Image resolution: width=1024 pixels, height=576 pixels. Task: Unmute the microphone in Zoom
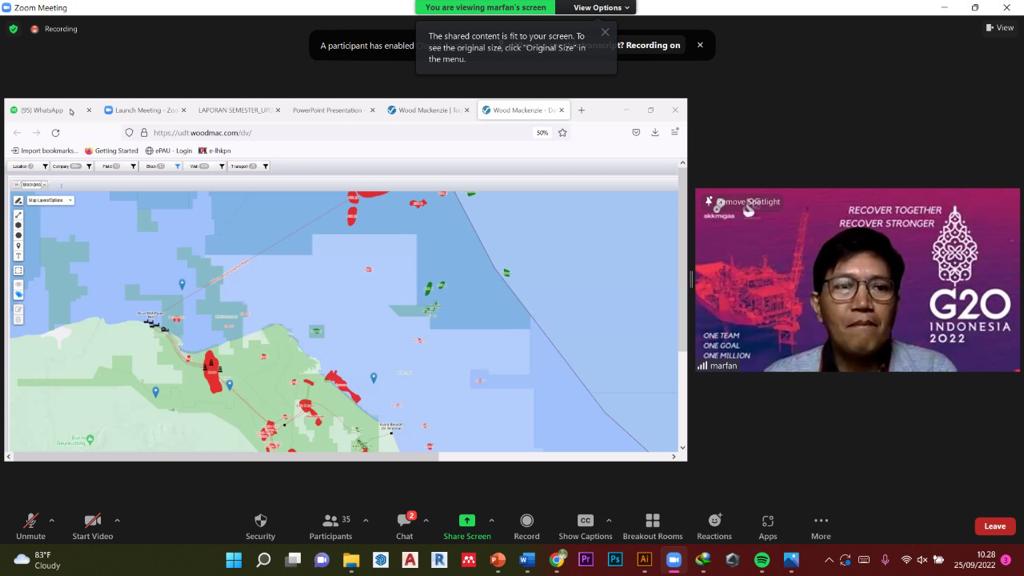30,526
